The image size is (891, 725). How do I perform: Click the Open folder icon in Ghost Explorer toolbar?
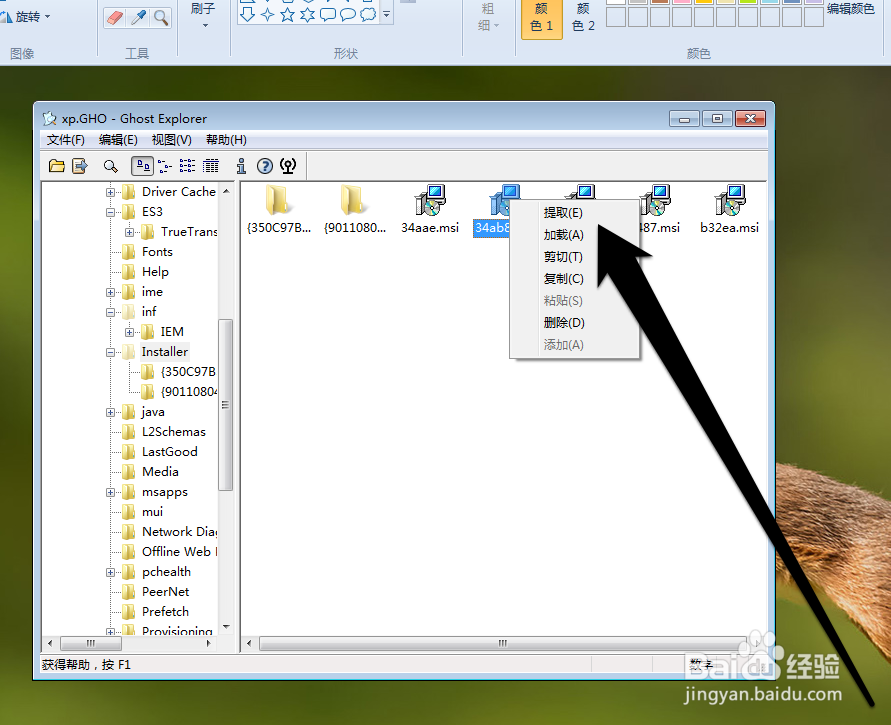56,166
